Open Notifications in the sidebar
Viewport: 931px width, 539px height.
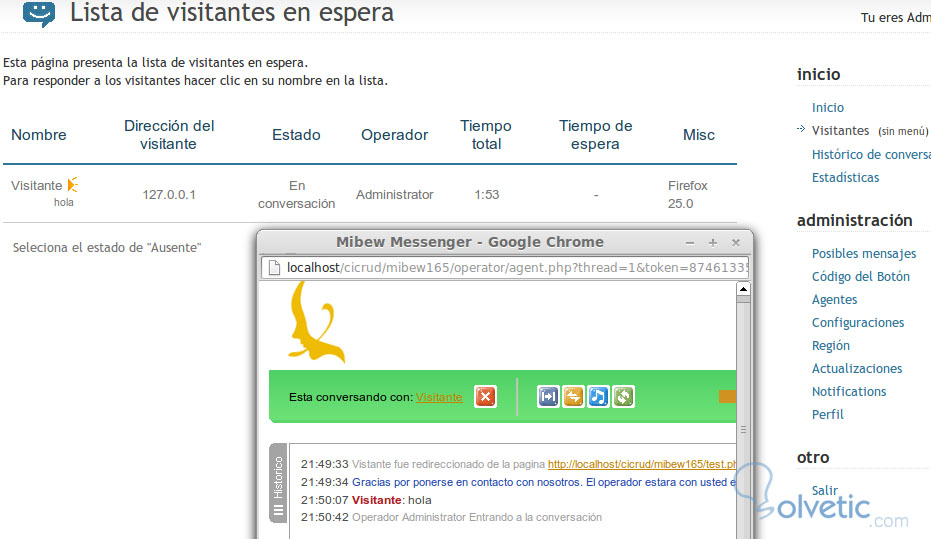[x=849, y=392]
